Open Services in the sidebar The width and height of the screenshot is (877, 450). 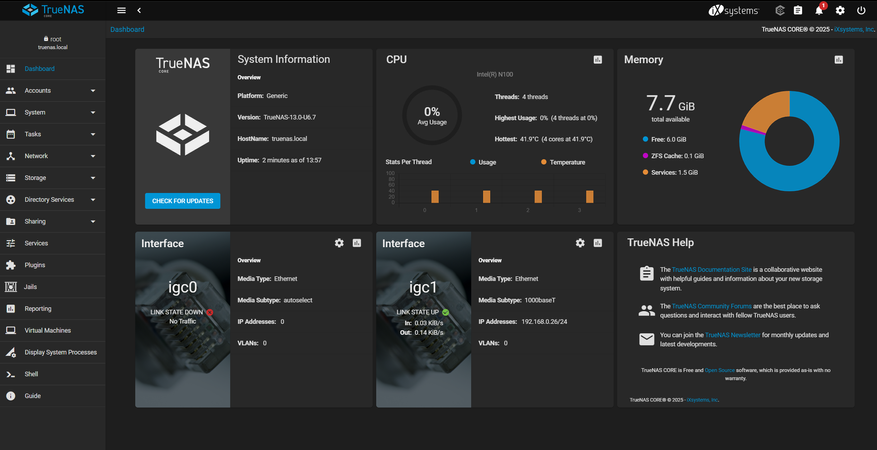pyautogui.click(x=36, y=243)
